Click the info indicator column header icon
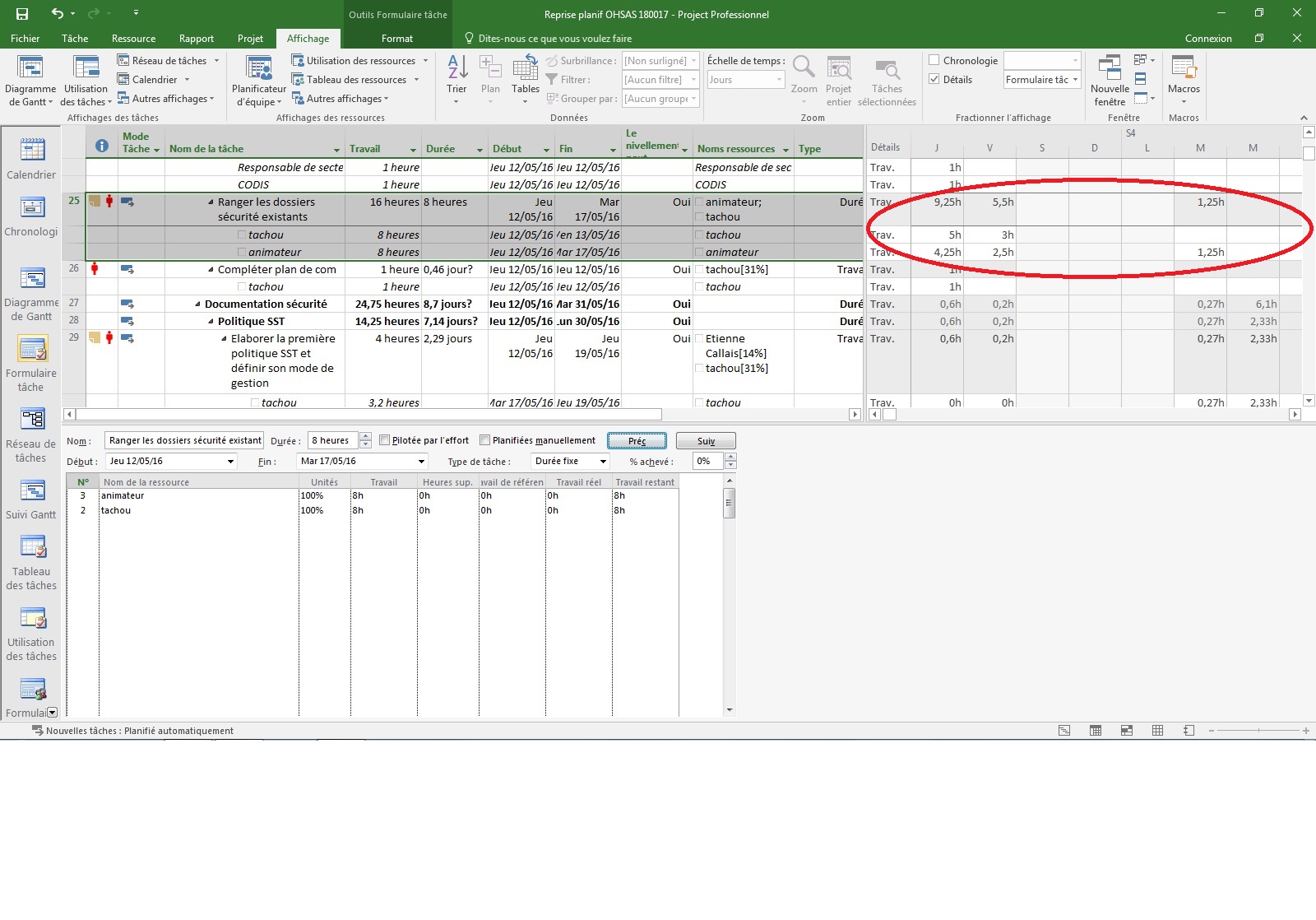1316x920 pixels. [102, 146]
